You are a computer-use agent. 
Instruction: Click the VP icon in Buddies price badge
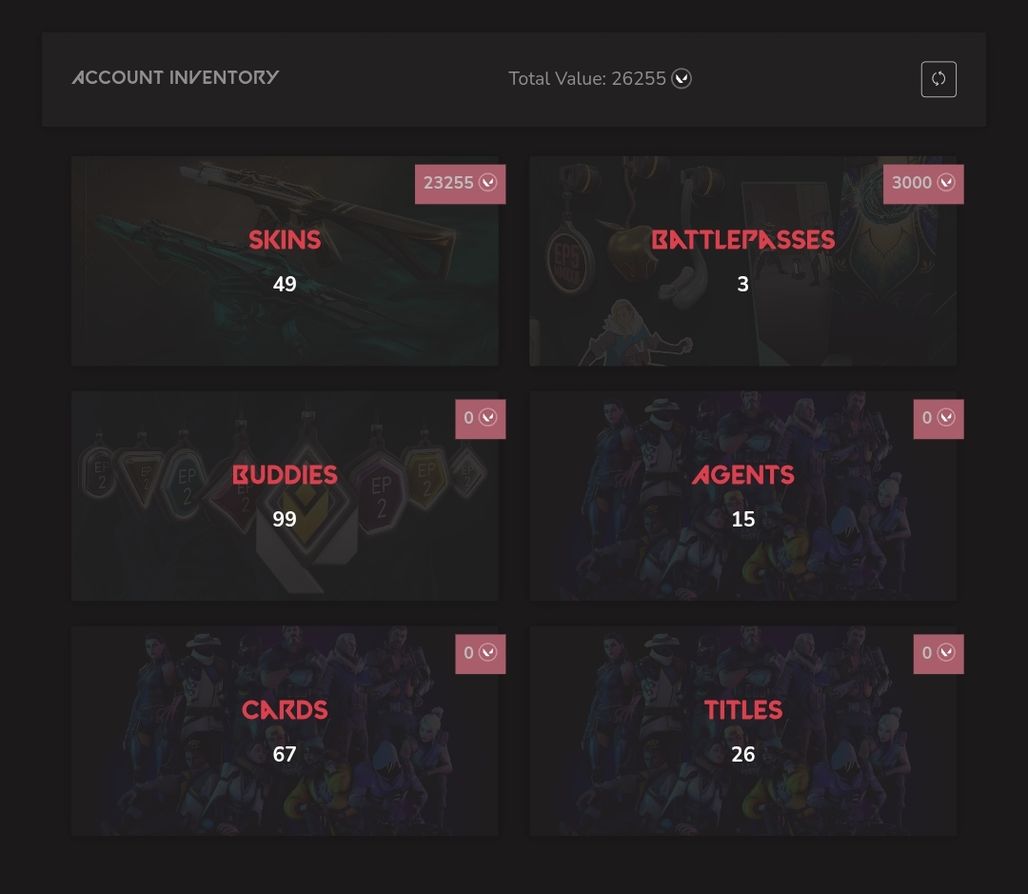coord(488,417)
